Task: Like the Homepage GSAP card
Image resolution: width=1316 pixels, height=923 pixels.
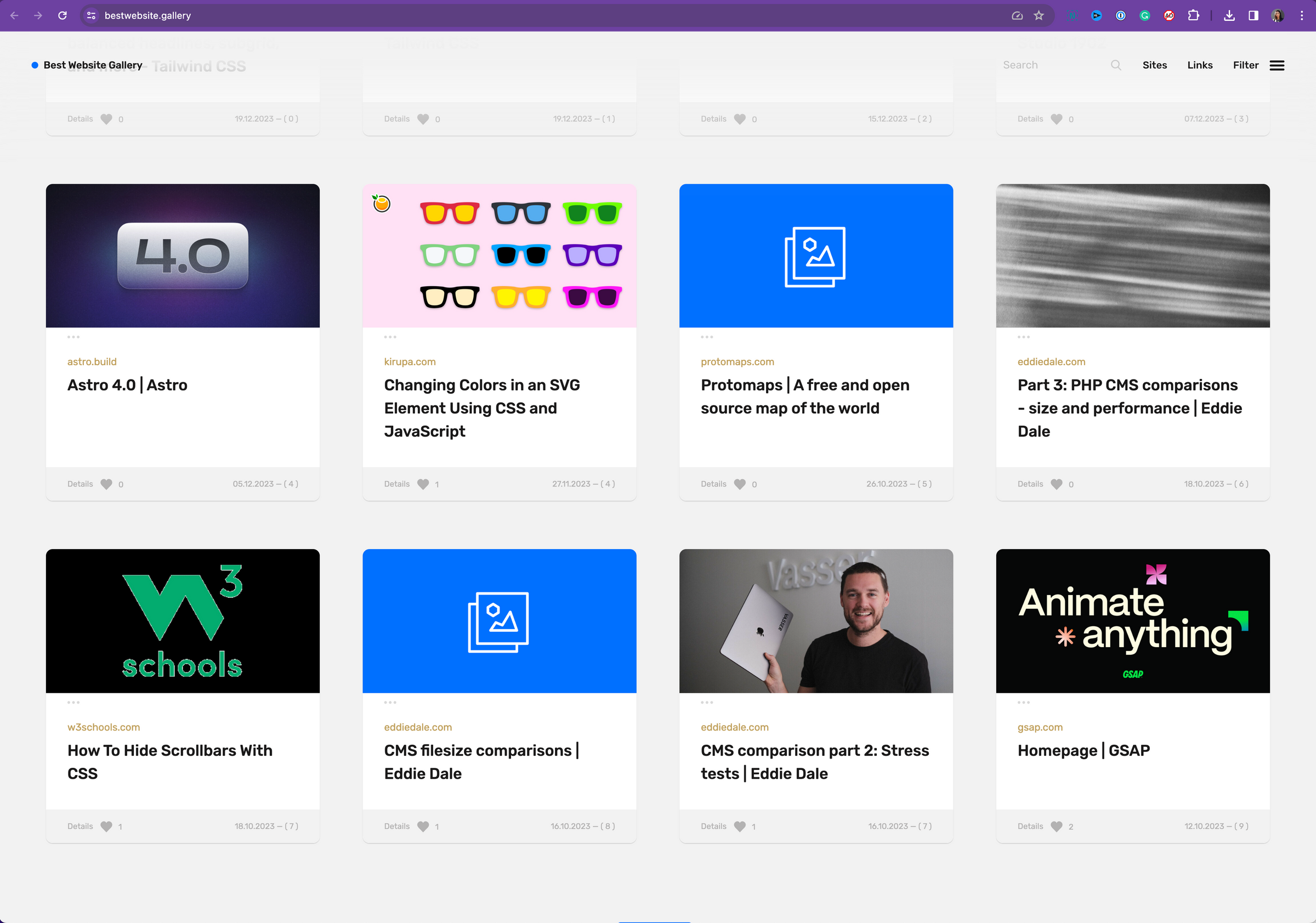Action: [1056, 826]
